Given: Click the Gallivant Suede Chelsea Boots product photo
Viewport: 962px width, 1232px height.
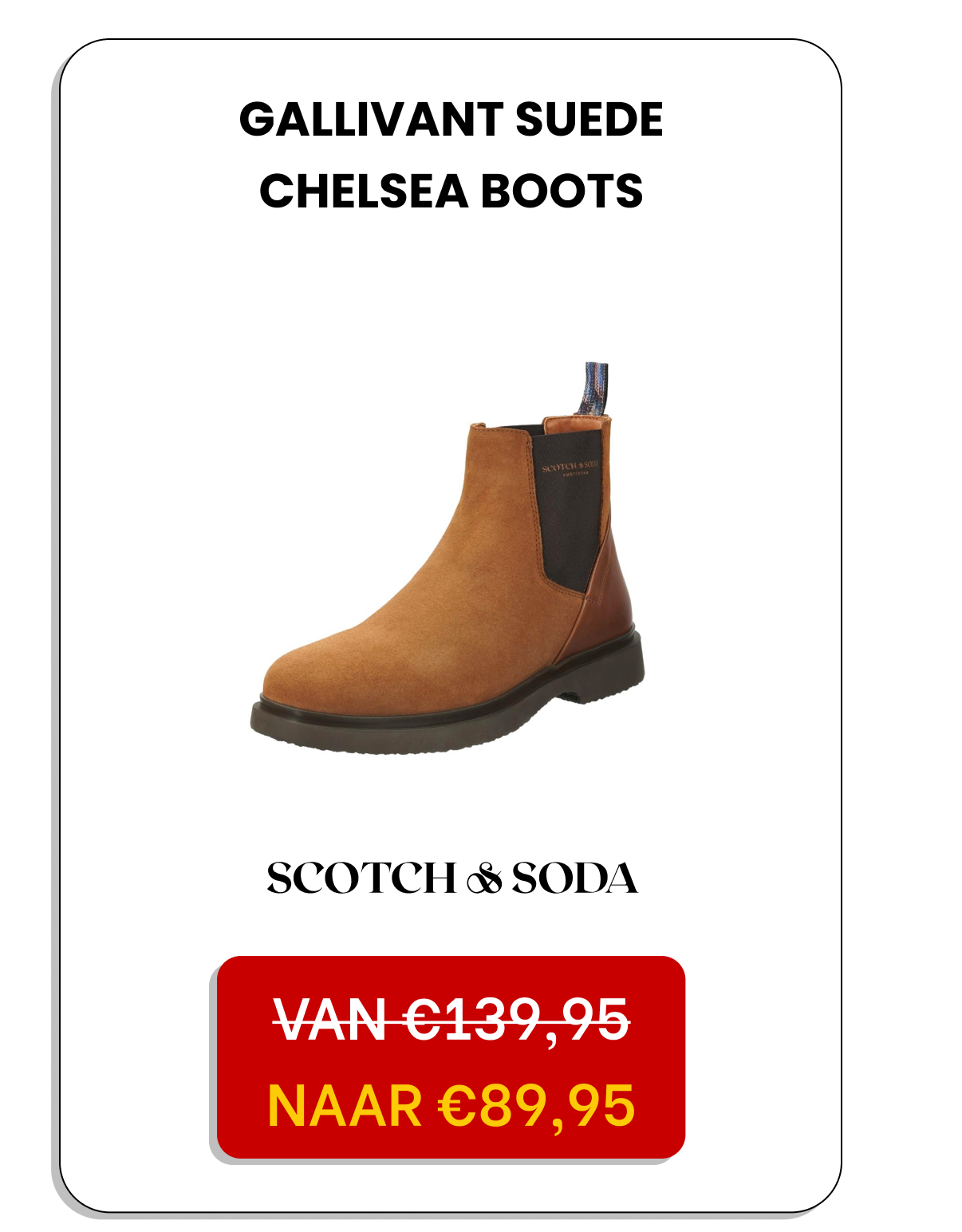Looking at the screenshot, I should [447, 558].
